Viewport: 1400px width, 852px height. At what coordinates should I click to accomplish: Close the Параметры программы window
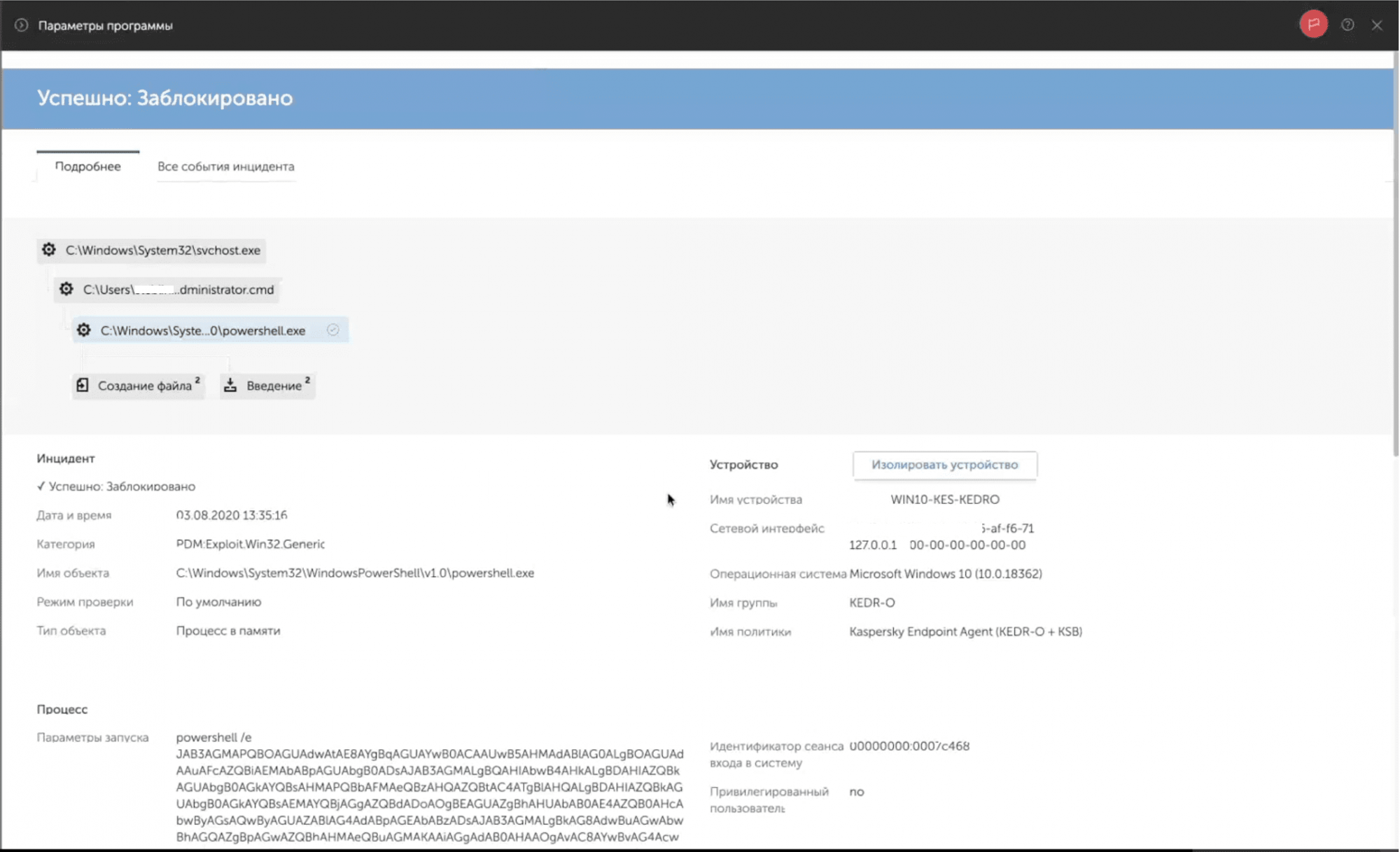click(1377, 25)
